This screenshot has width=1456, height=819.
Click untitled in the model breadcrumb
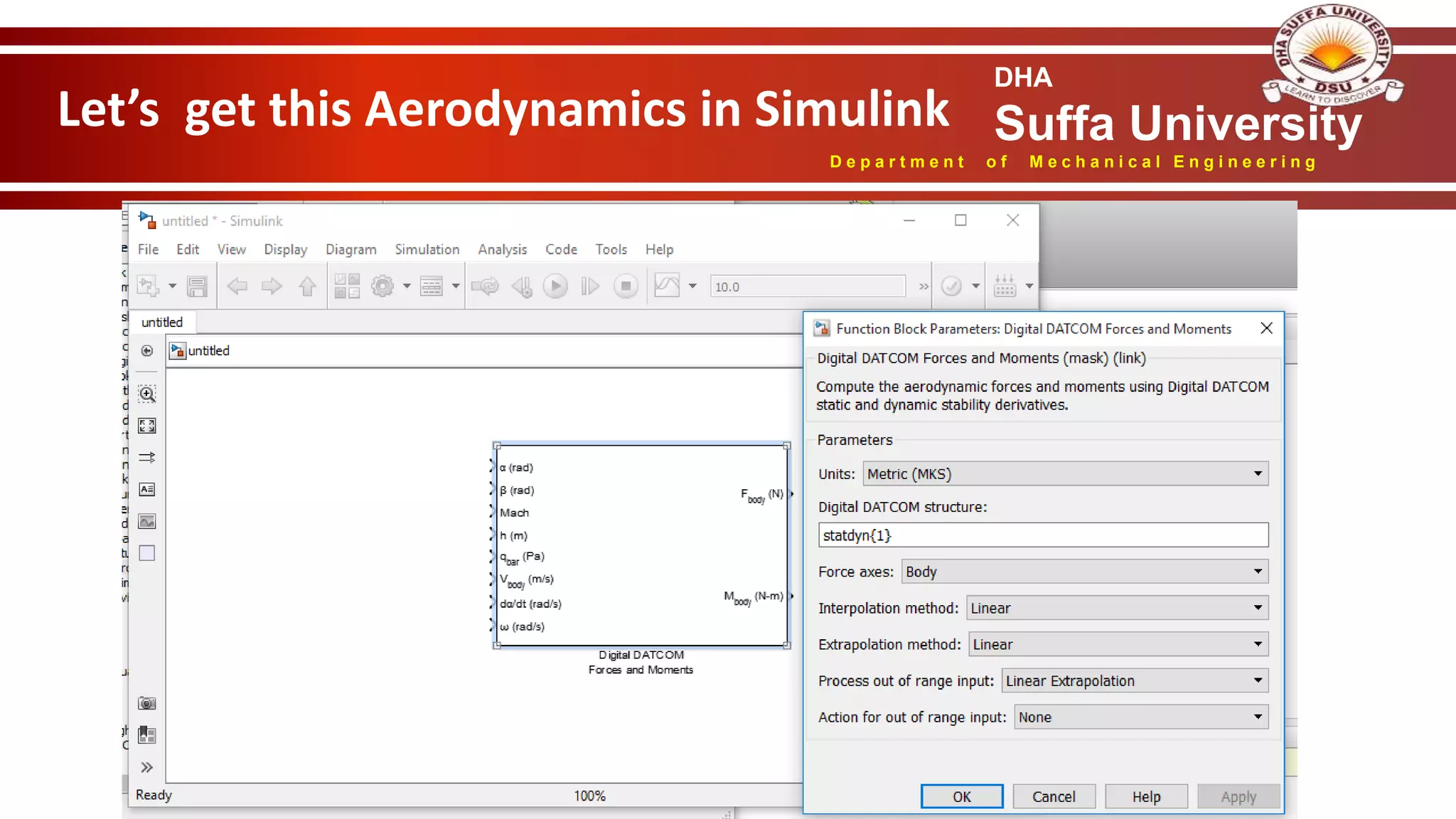[x=208, y=350]
